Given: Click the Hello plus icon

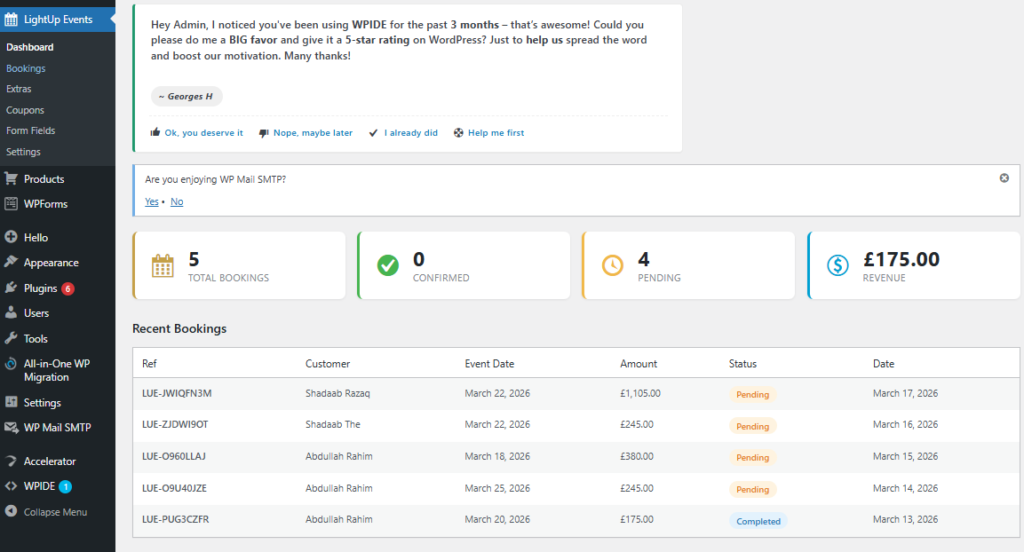Looking at the screenshot, I should 11,237.
